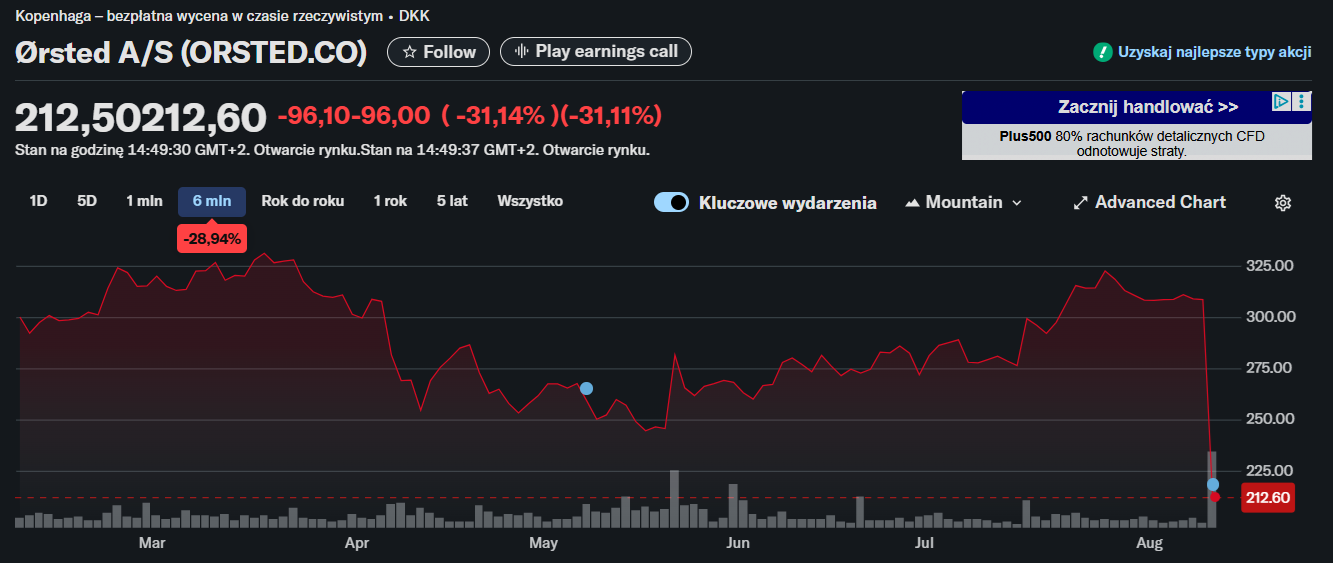The height and width of the screenshot is (563, 1333).
Task: Switch chart to 5 lat
Action: coord(452,201)
